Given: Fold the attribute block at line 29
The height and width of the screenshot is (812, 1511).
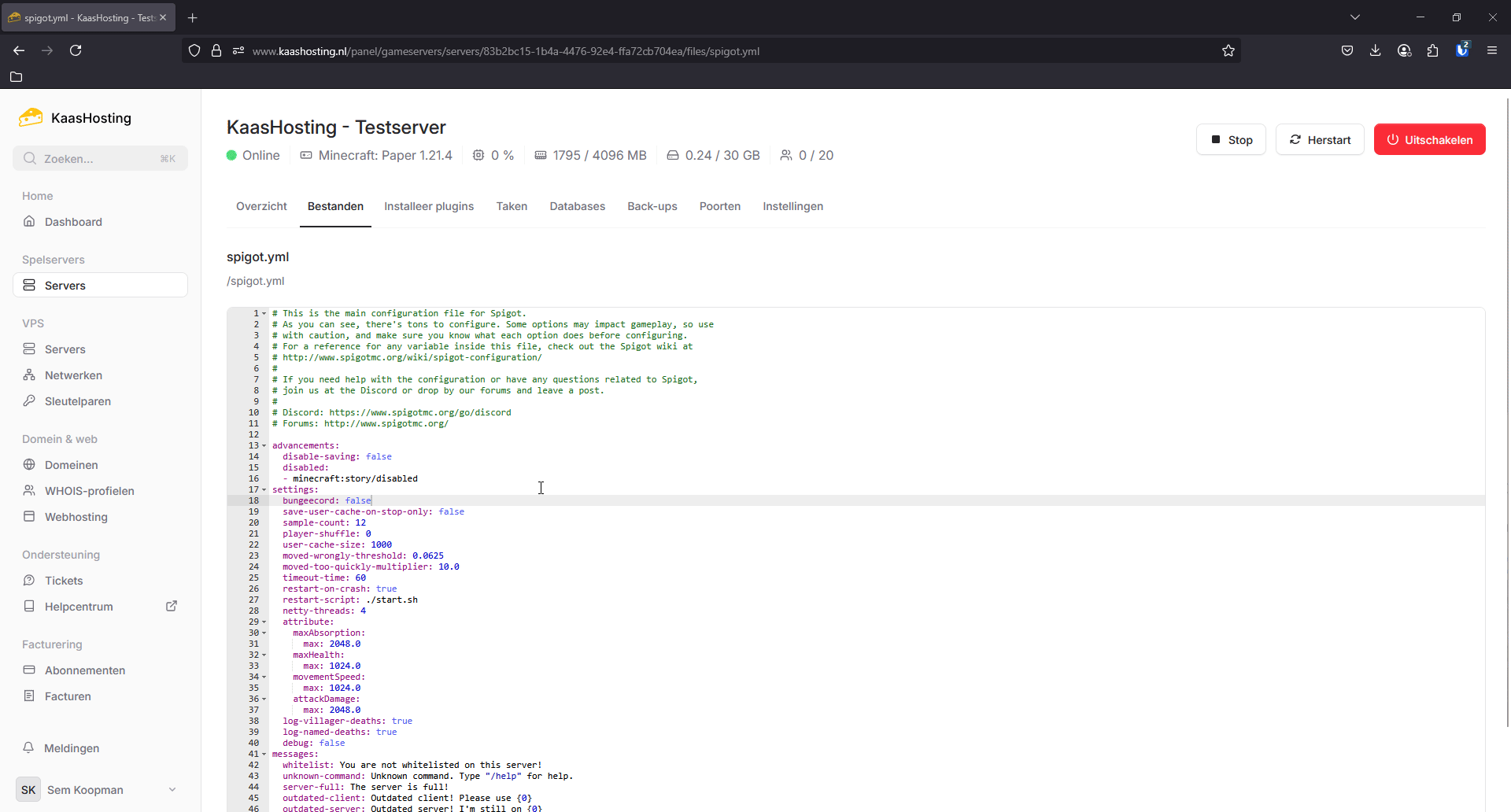Looking at the screenshot, I should coord(264,622).
